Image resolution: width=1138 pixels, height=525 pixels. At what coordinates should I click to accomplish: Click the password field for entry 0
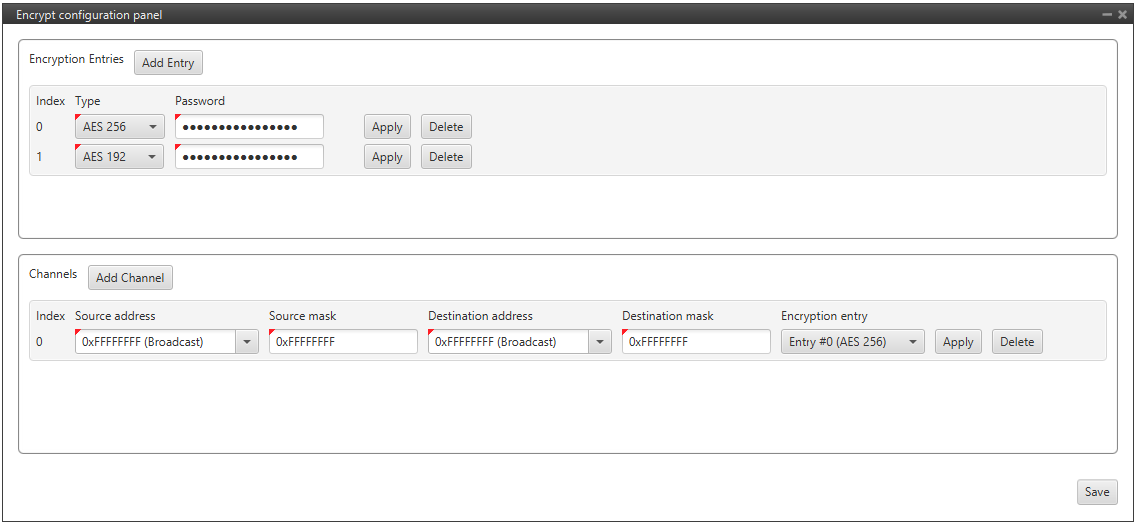pos(249,127)
